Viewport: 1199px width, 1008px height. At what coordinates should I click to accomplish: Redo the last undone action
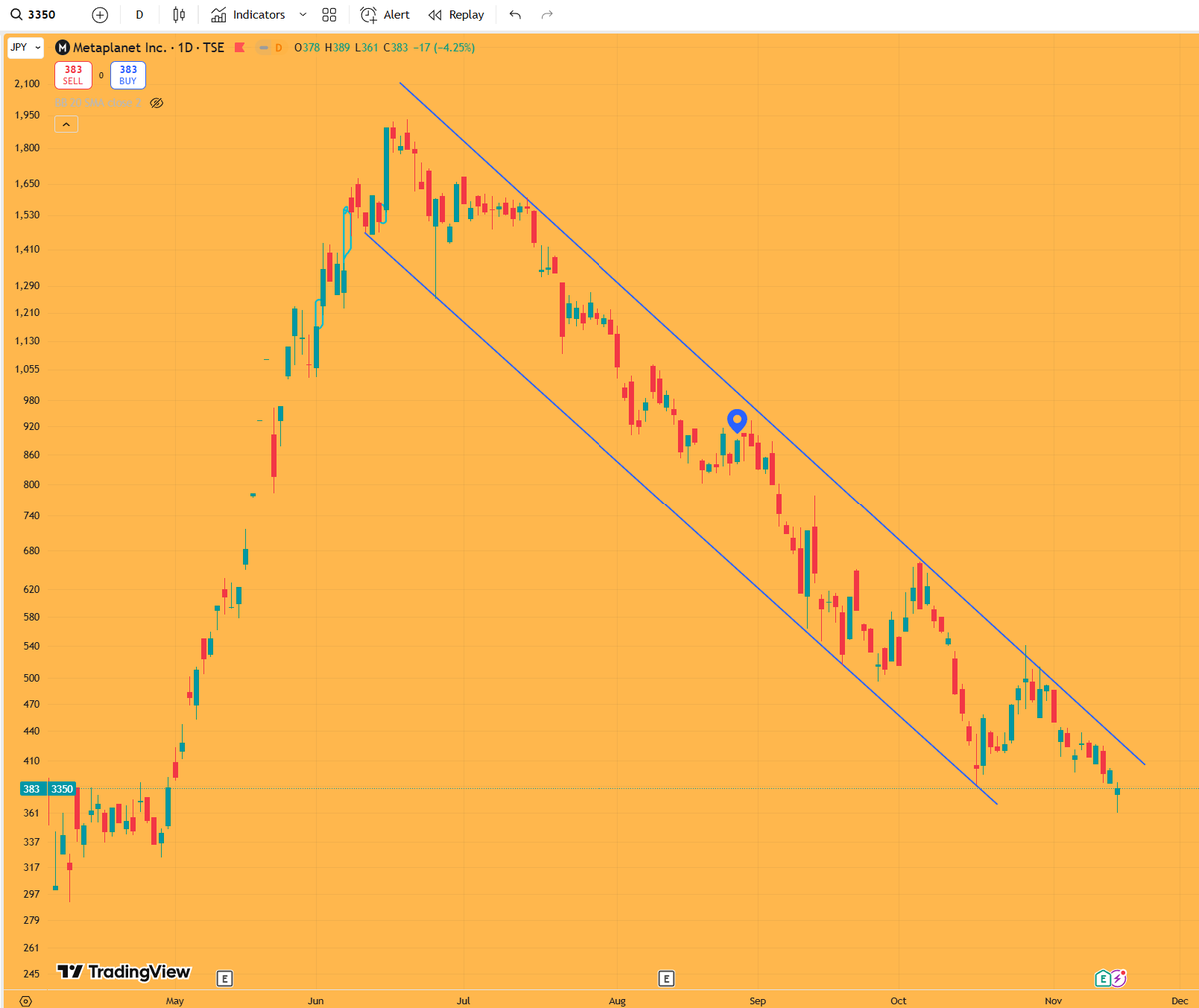547,15
